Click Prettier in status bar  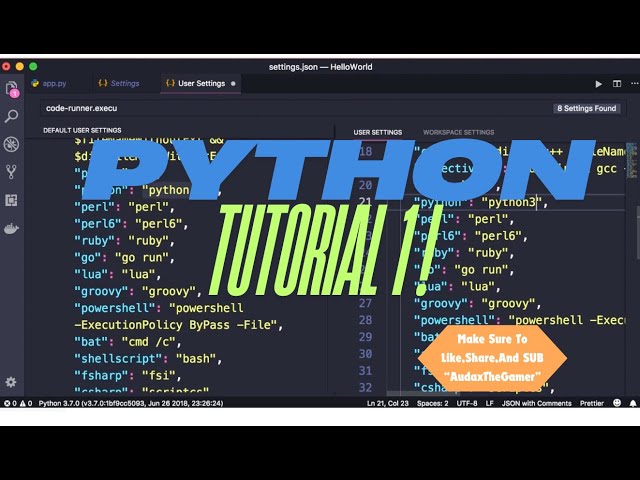point(591,403)
